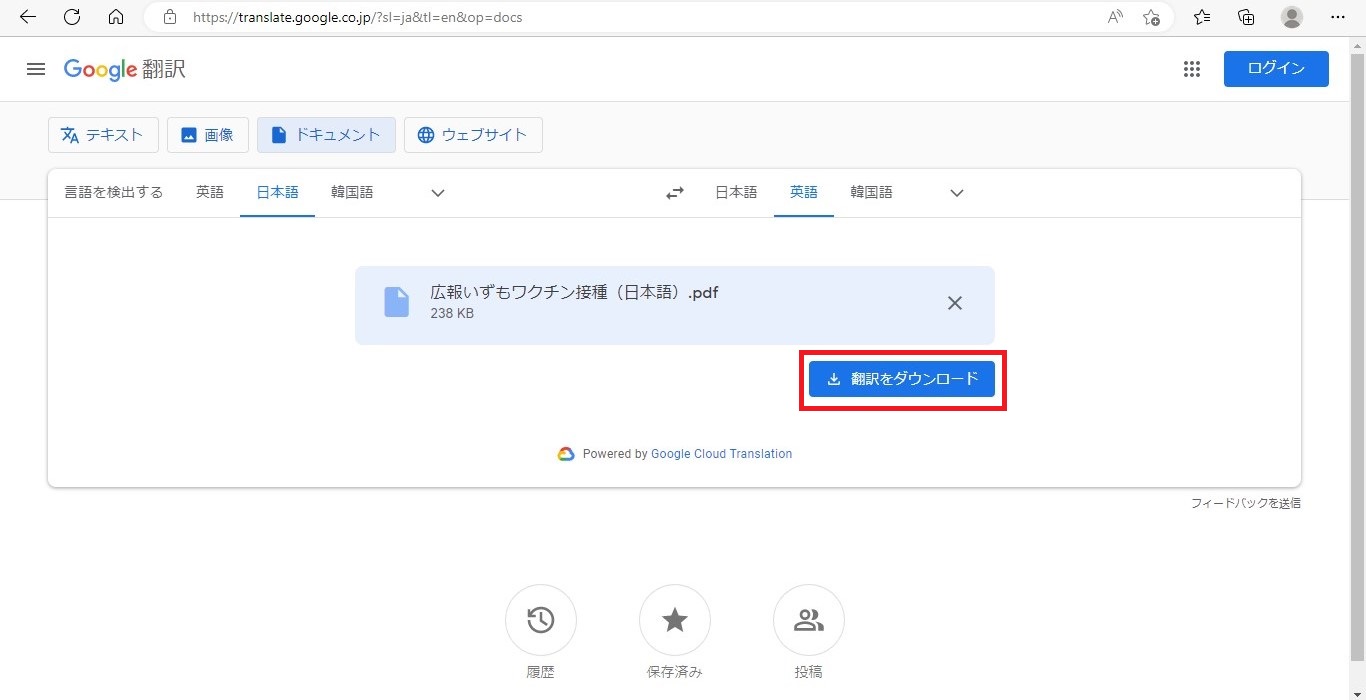The image size is (1366, 700).
Task: Expand the target language list chevron
Action: pyautogui.click(x=956, y=193)
